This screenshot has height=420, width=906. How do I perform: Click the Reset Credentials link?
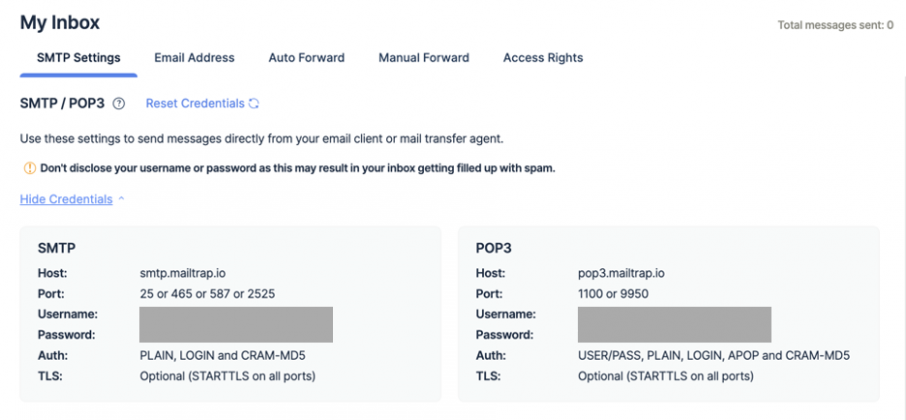(x=195, y=103)
